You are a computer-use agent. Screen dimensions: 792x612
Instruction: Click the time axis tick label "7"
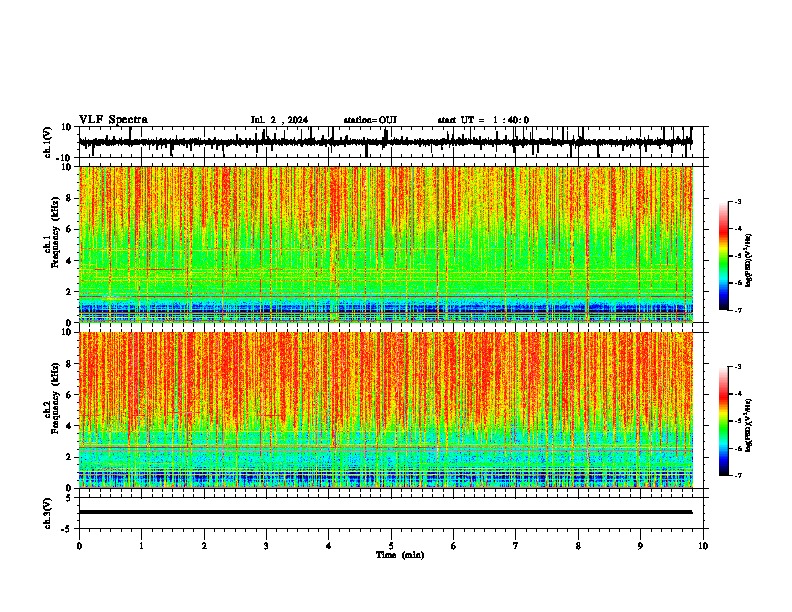click(516, 546)
